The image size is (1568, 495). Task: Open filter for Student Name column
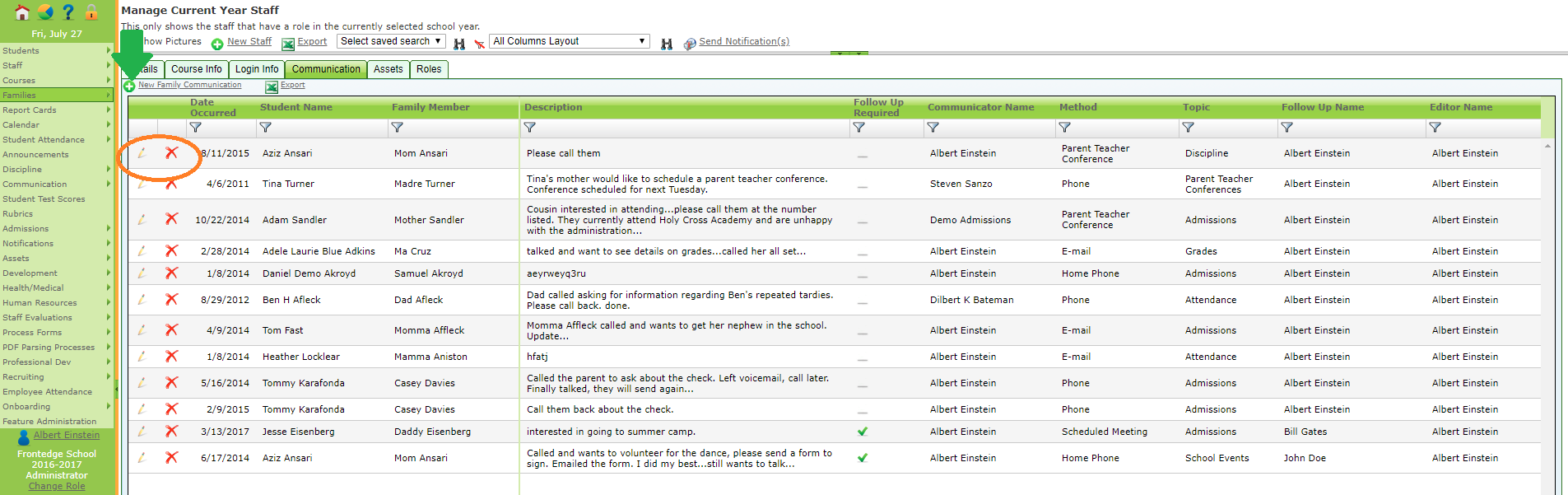(265, 128)
